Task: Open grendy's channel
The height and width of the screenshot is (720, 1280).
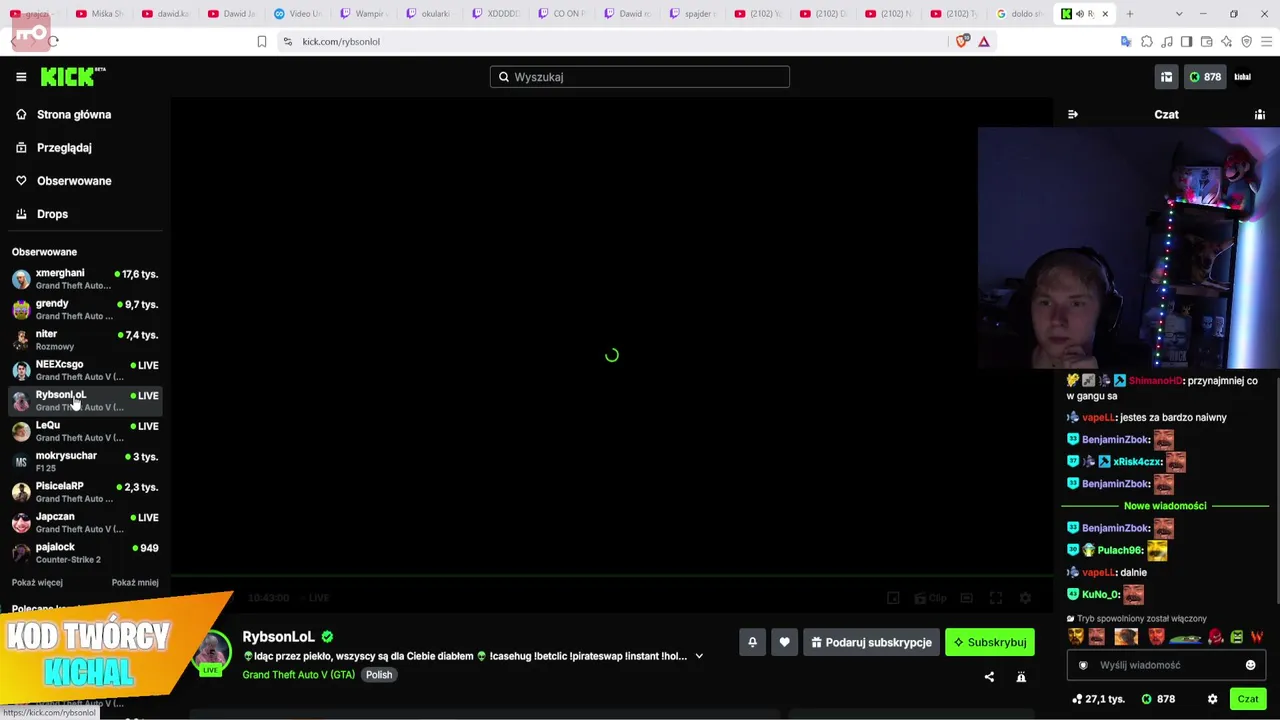Action: [85, 309]
